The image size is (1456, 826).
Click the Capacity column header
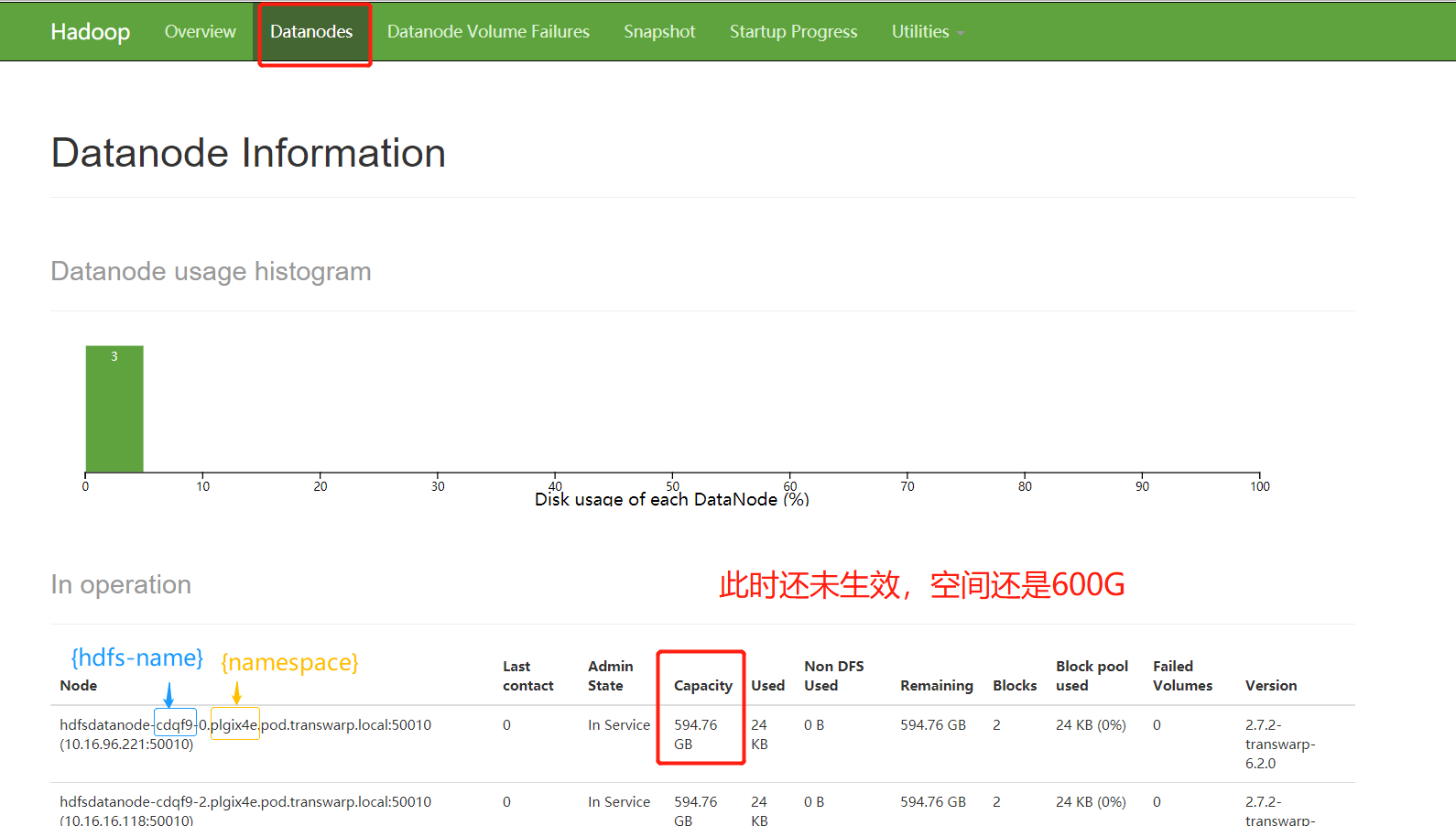pyautogui.click(x=702, y=686)
